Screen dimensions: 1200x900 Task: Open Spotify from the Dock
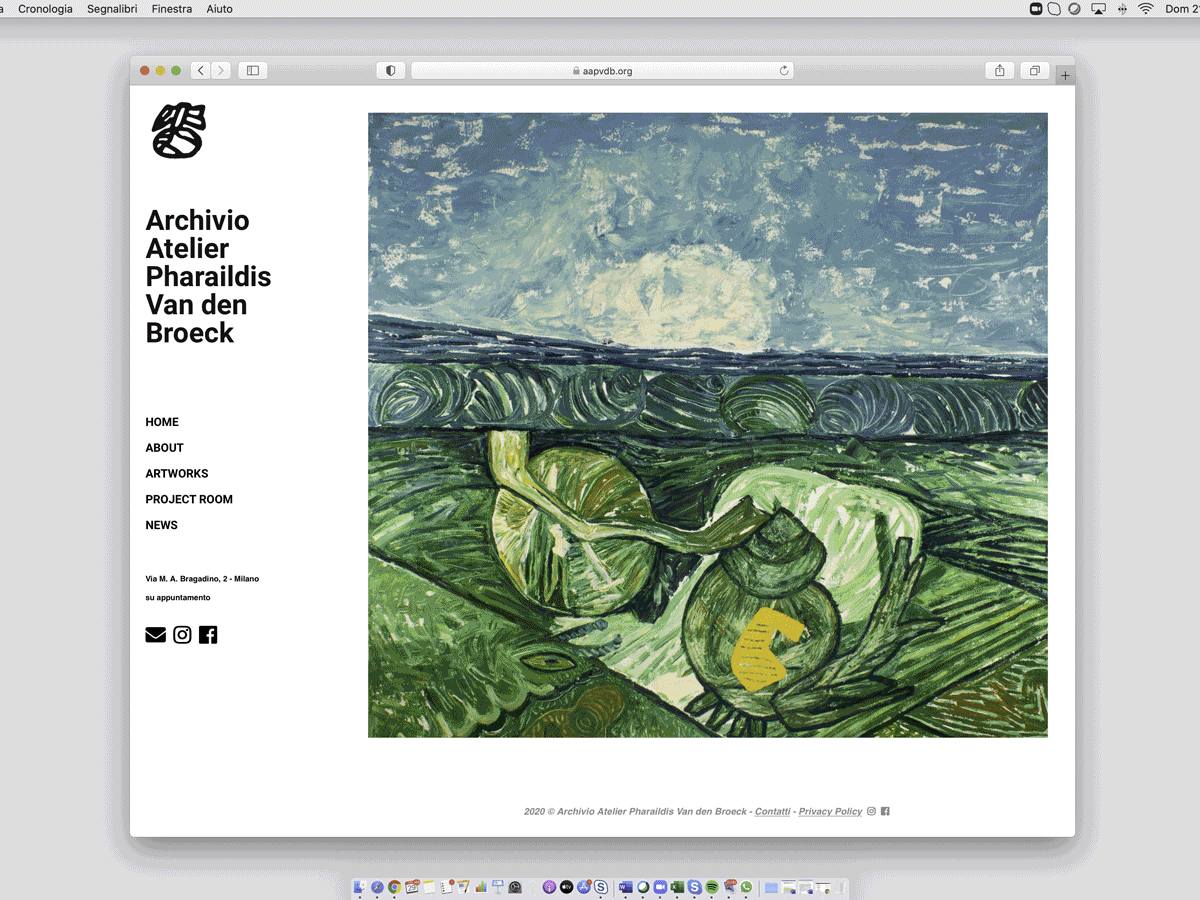pos(711,887)
